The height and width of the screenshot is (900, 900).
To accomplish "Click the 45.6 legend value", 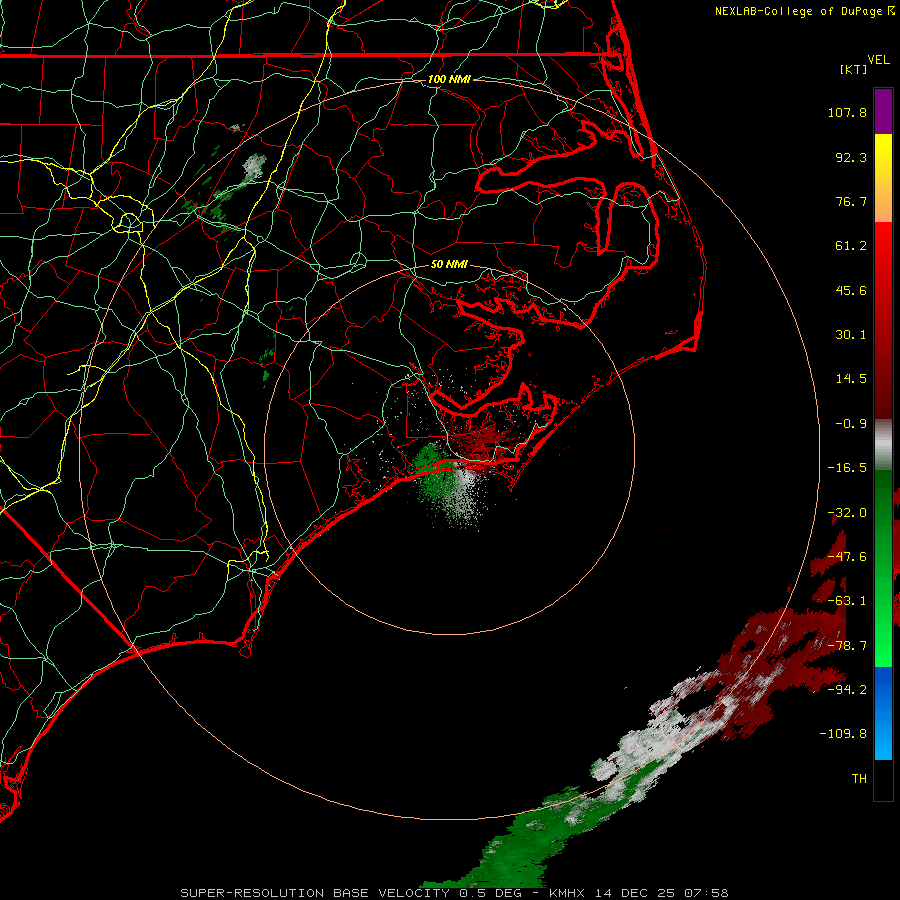I will click(x=851, y=290).
